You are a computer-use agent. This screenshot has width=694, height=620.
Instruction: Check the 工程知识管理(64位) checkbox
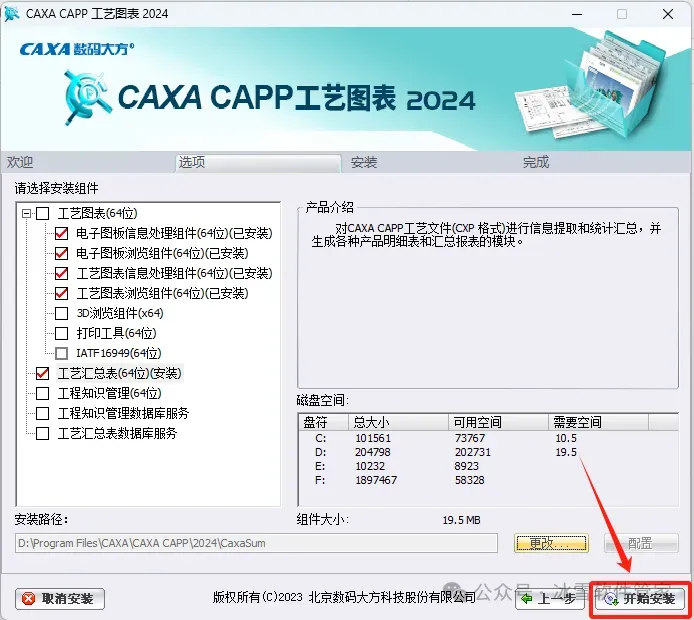coord(42,393)
